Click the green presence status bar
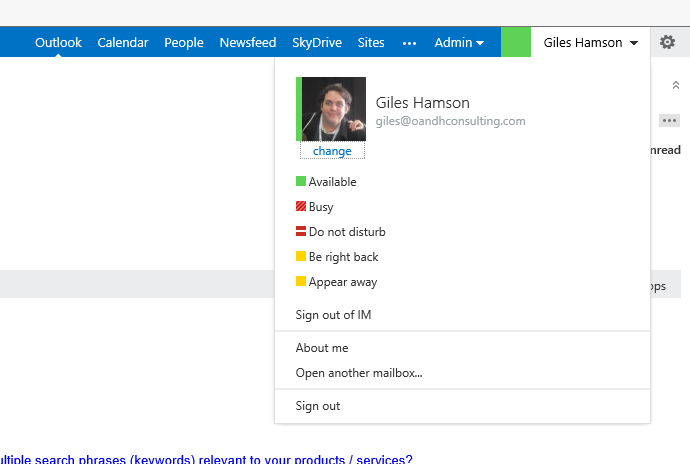Screen dimensions: 690x464 pyautogui.click(x=516, y=43)
